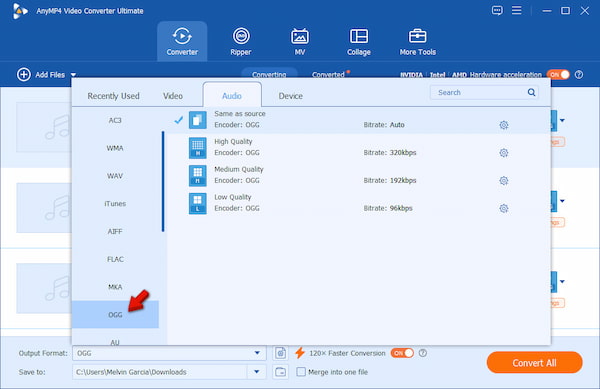Screen dimensions: 600x389
Task: Select FLAC format in list
Action: pyautogui.click(x=115, y=259)
